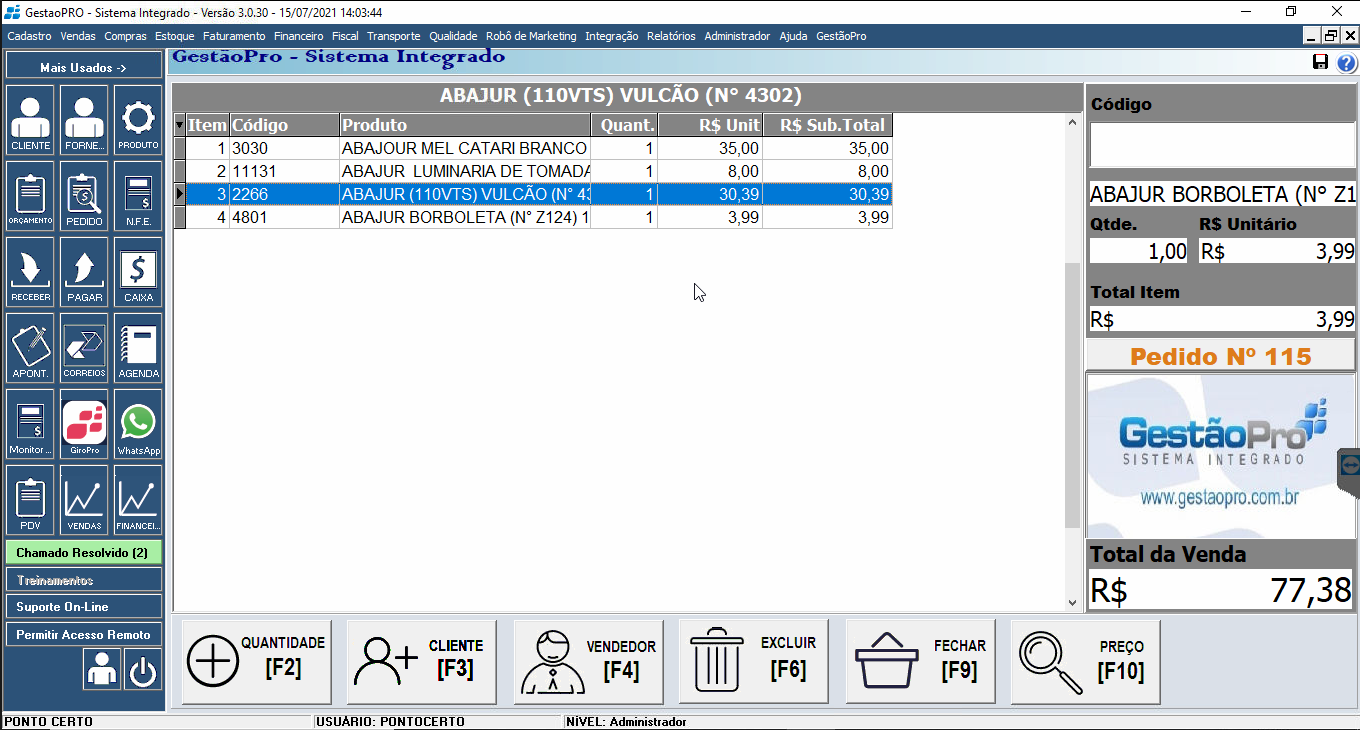Click Quantidade [F2] button
This screenshot has width=1360, height=730.
(257, 662)
